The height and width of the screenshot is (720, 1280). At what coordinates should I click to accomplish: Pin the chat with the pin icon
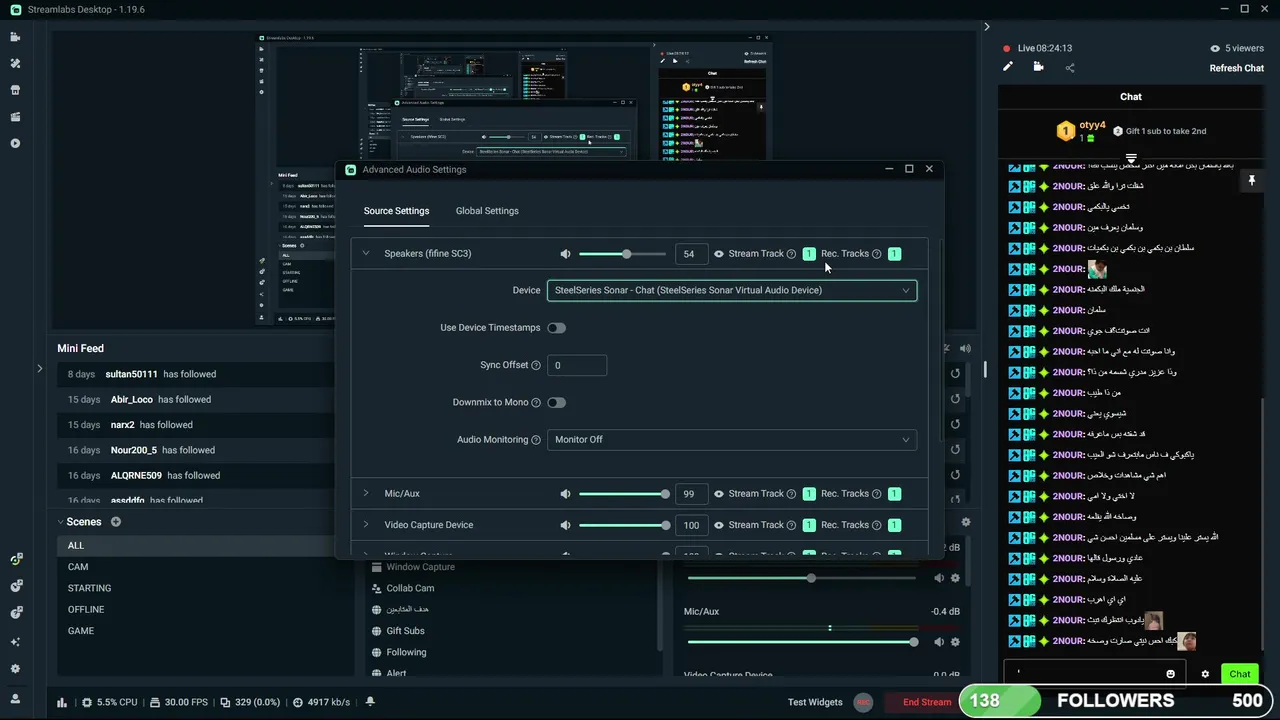pyautogui.click(x=1251, y=180)
